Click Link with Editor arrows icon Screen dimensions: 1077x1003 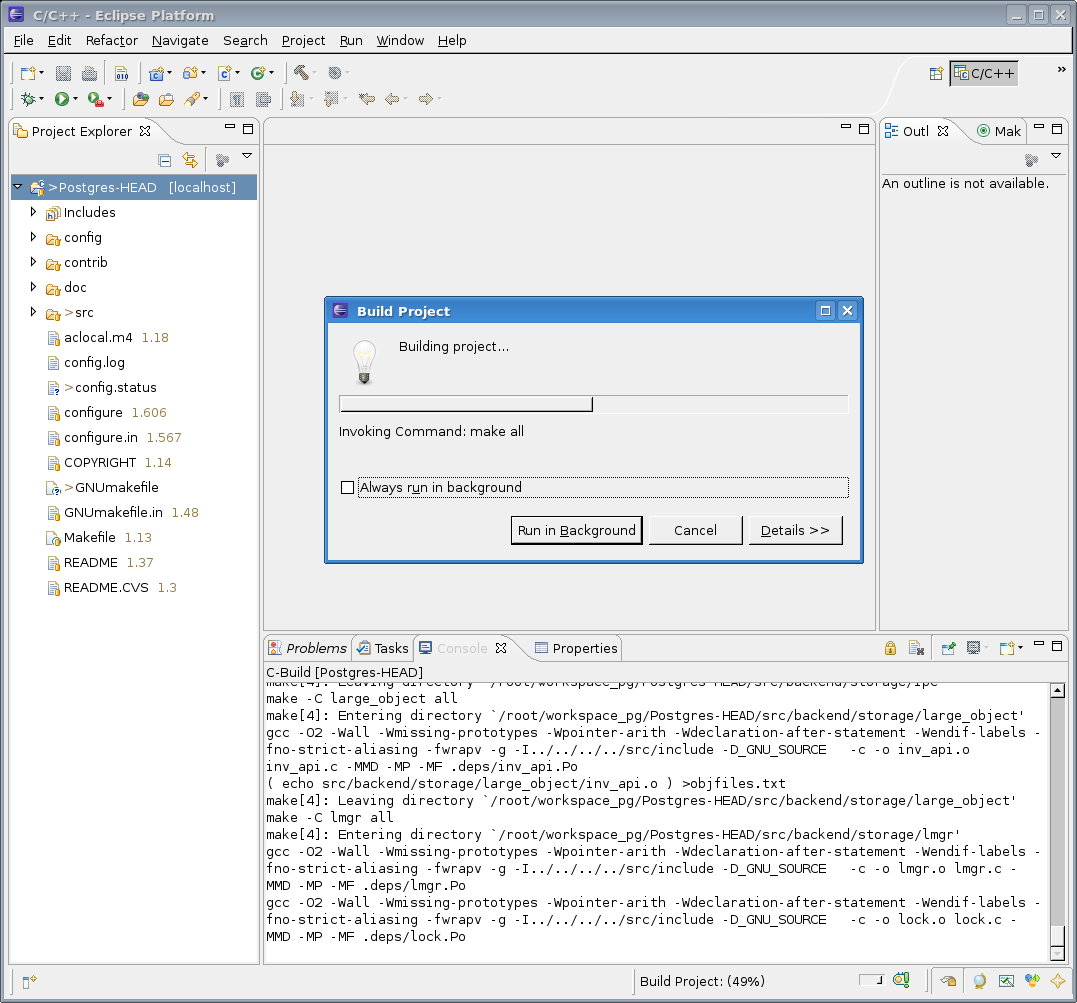[x=190, y=160]
